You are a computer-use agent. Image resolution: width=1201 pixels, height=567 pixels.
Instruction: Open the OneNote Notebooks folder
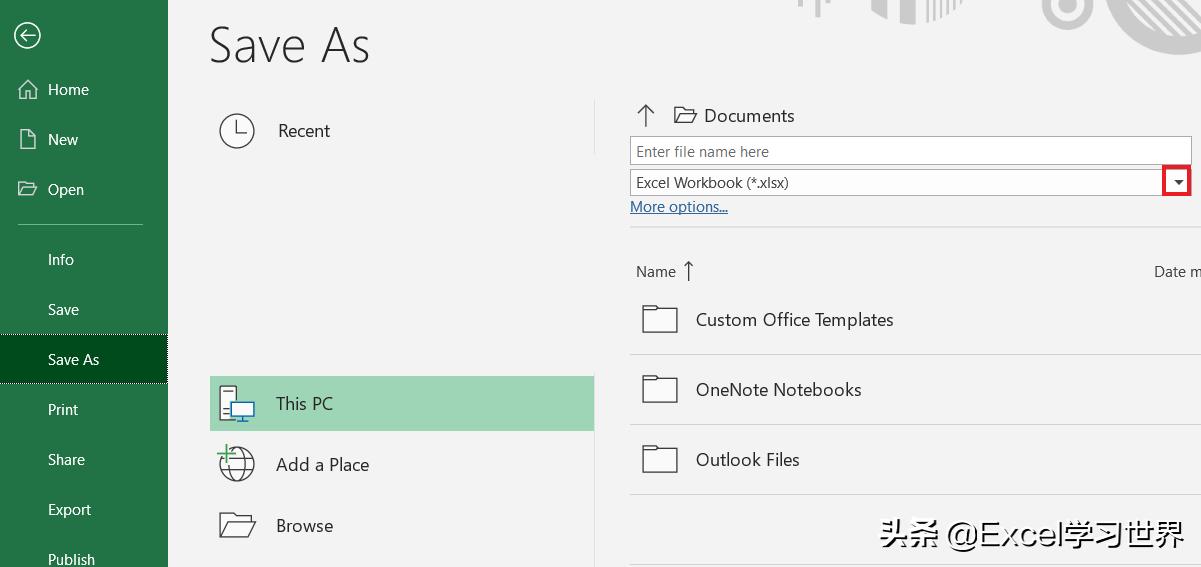[x=778, y=390]
